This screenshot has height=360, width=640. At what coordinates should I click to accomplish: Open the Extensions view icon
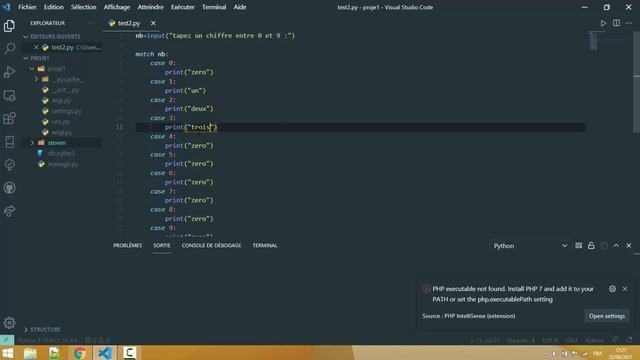pos(9,118)
